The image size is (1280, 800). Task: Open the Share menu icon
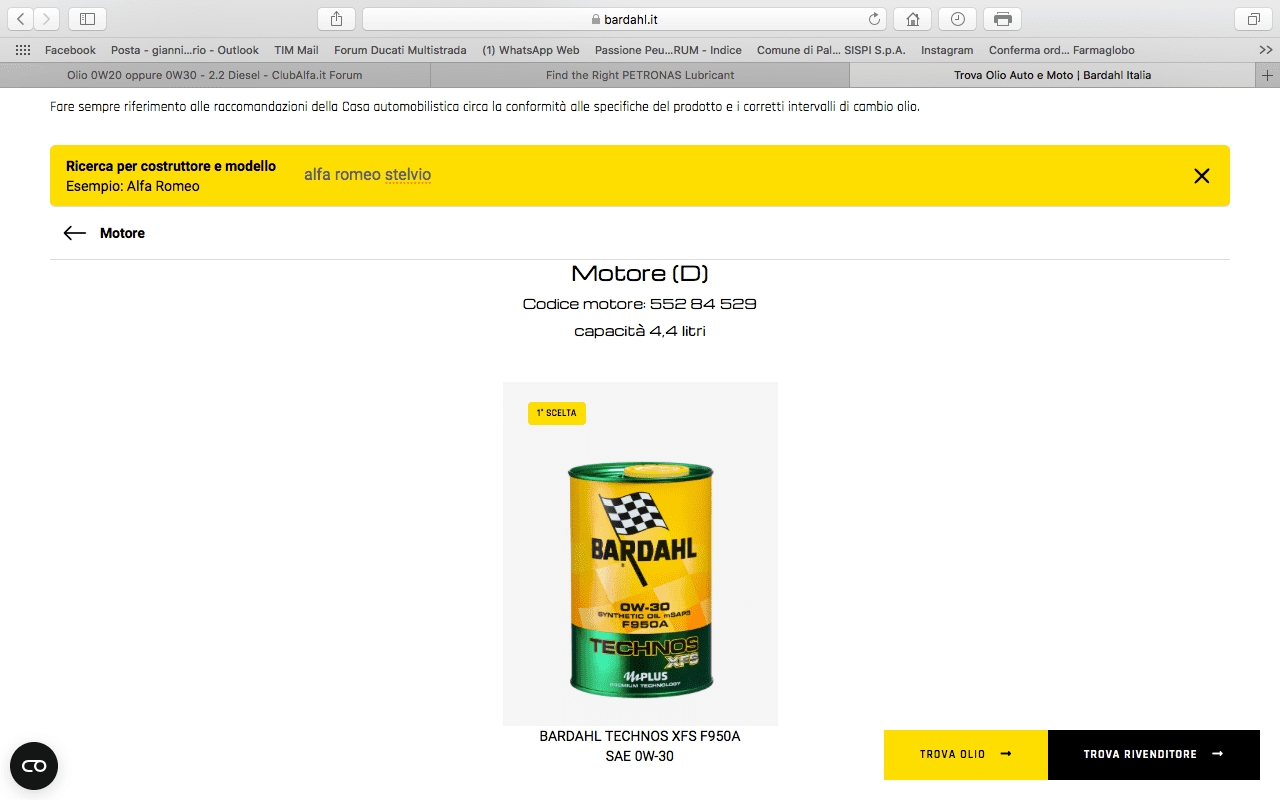tap(336, 19)
